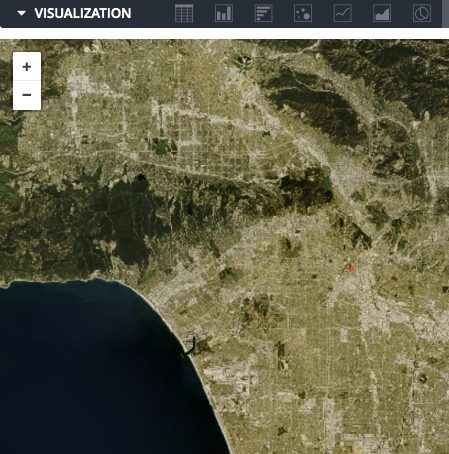Click the VISUALIZATION panel title
This screenshot has width=449, height=454.
click(x=83, y=13)
